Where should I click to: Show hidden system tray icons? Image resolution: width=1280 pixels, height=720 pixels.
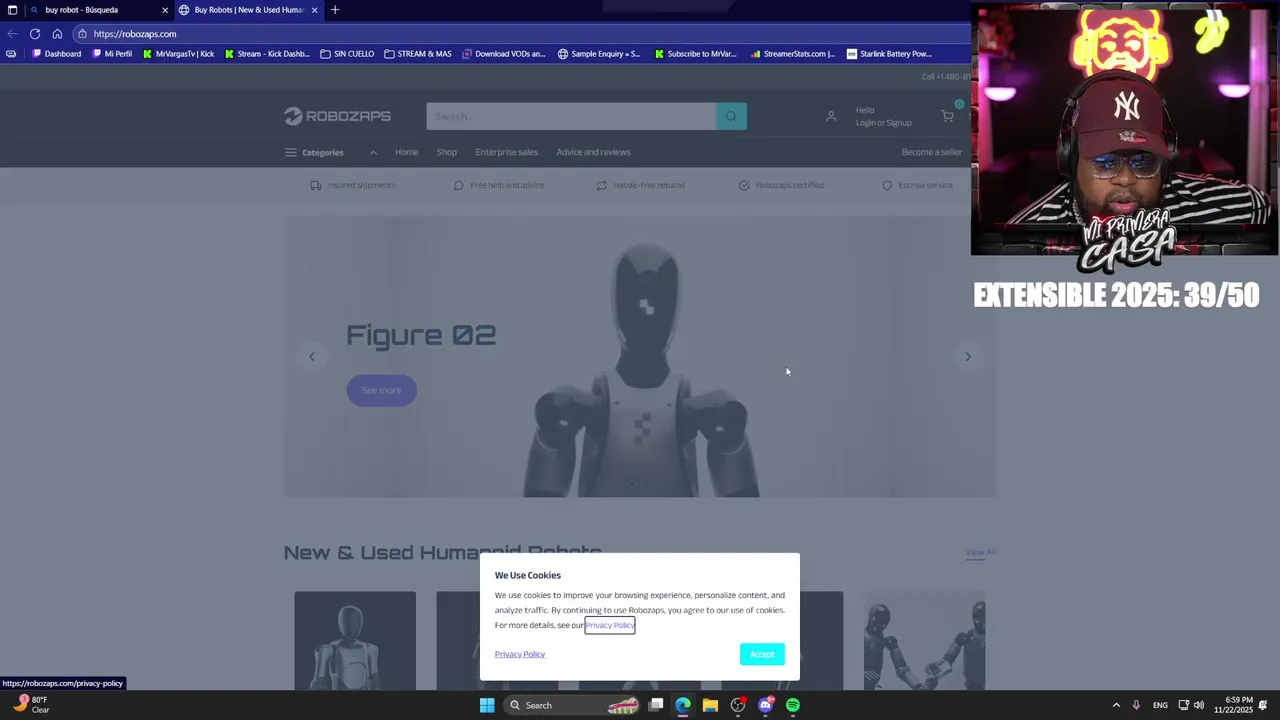click(1116, 705)
